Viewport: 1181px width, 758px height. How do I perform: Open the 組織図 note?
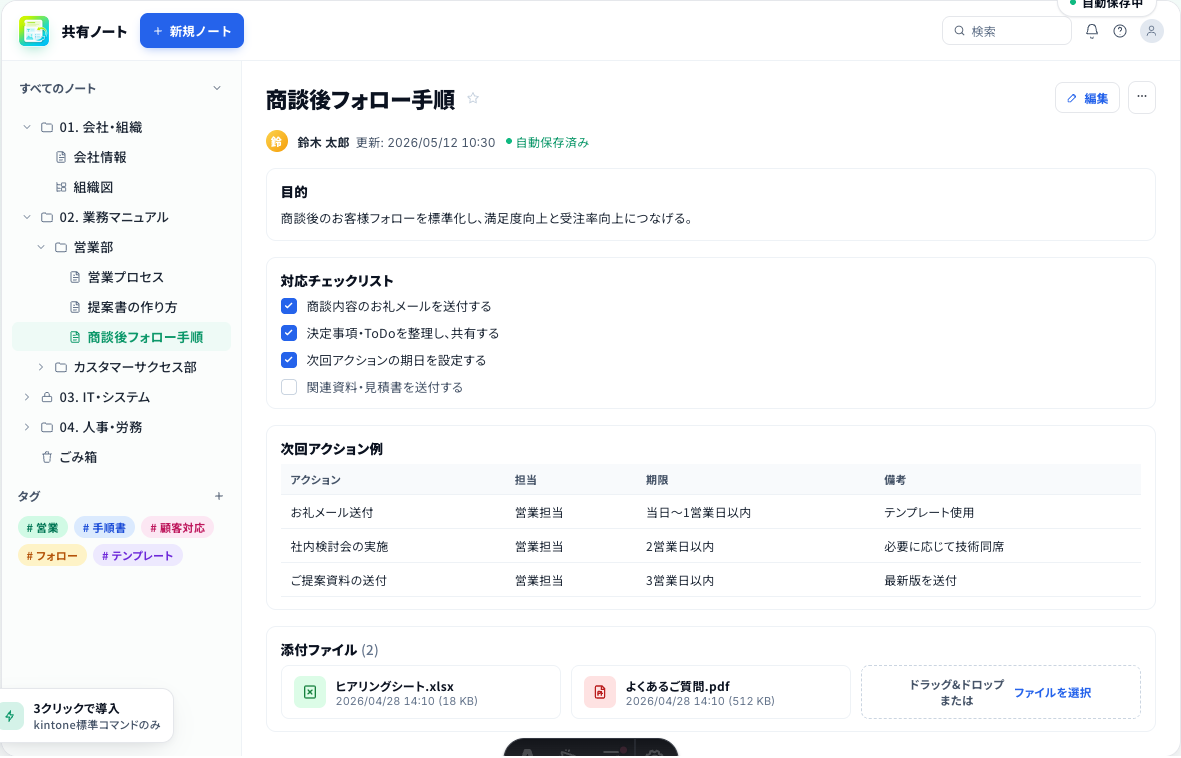(93, 187)
